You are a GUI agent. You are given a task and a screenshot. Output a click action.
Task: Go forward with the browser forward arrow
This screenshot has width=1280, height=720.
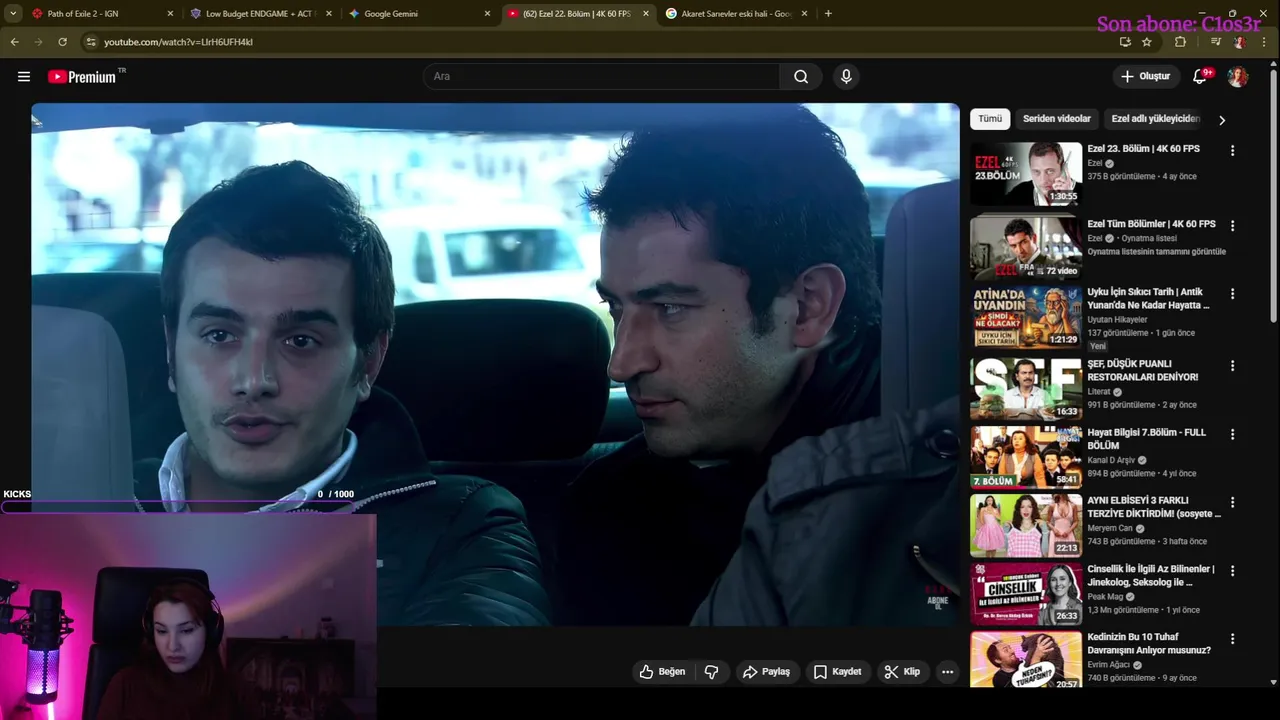pyautogui.click(x=38, y=42)
